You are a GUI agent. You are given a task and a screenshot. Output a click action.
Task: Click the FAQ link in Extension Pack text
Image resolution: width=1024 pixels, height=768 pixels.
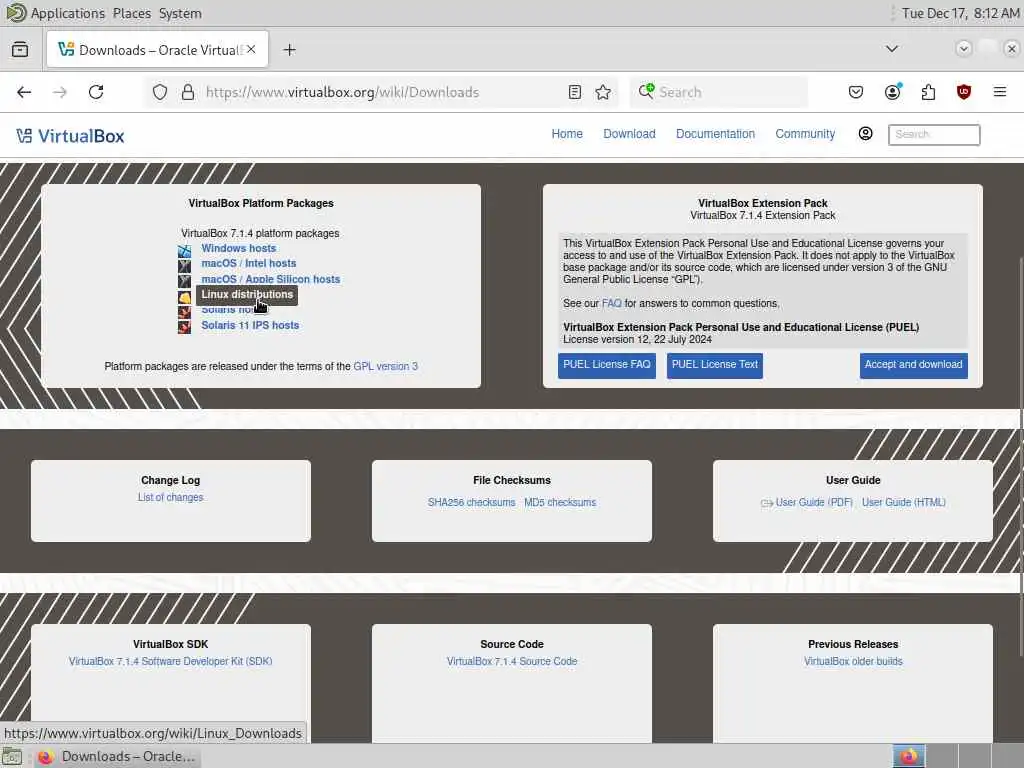612,304
